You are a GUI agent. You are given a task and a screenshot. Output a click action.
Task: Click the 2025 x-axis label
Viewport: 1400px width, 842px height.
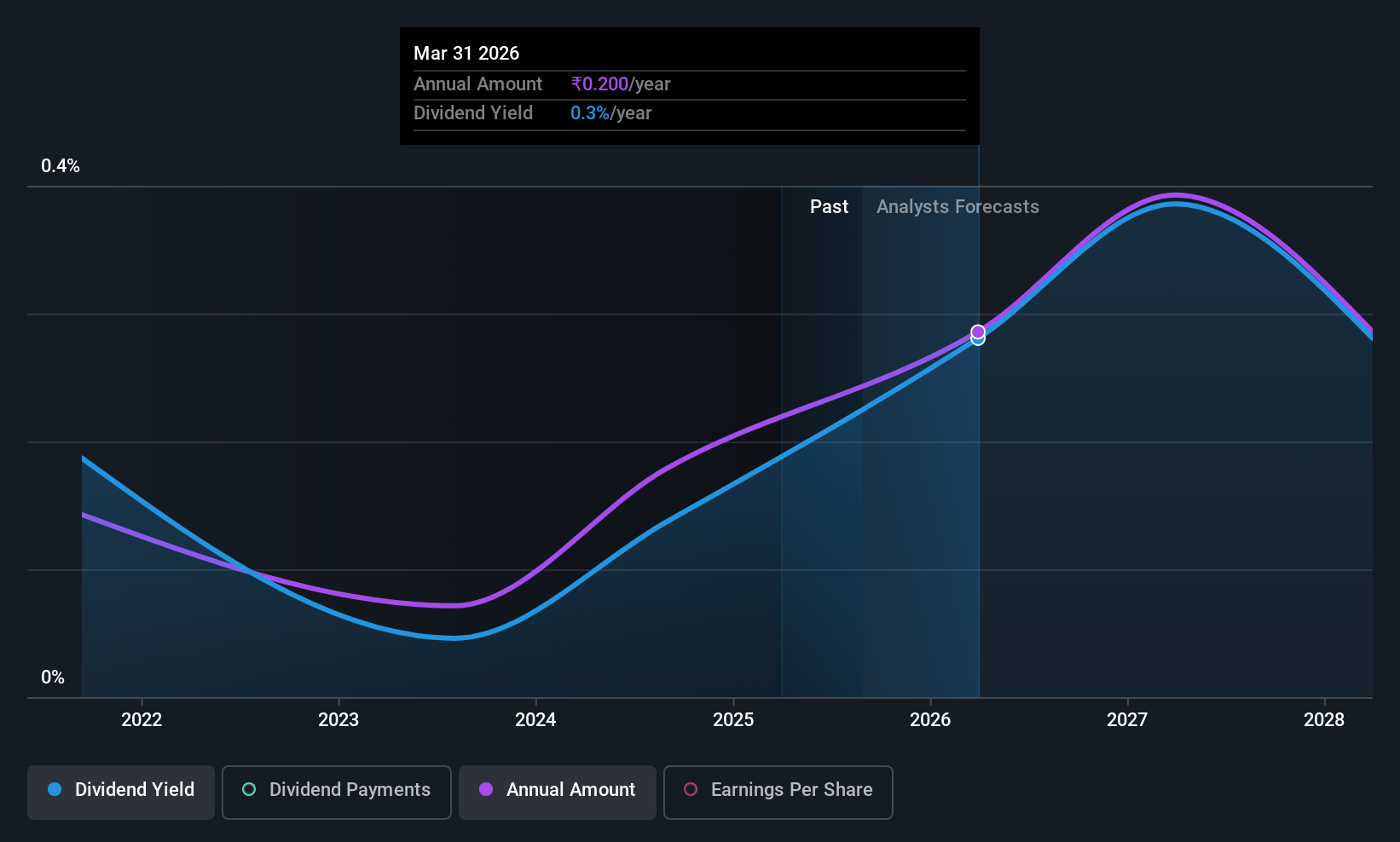point(733,720)
